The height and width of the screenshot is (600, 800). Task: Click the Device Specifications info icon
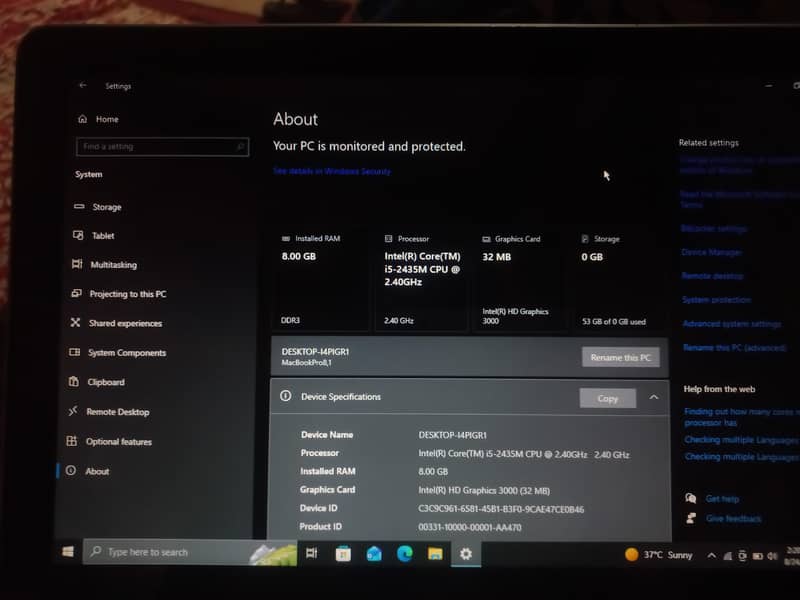pos(286,396)
